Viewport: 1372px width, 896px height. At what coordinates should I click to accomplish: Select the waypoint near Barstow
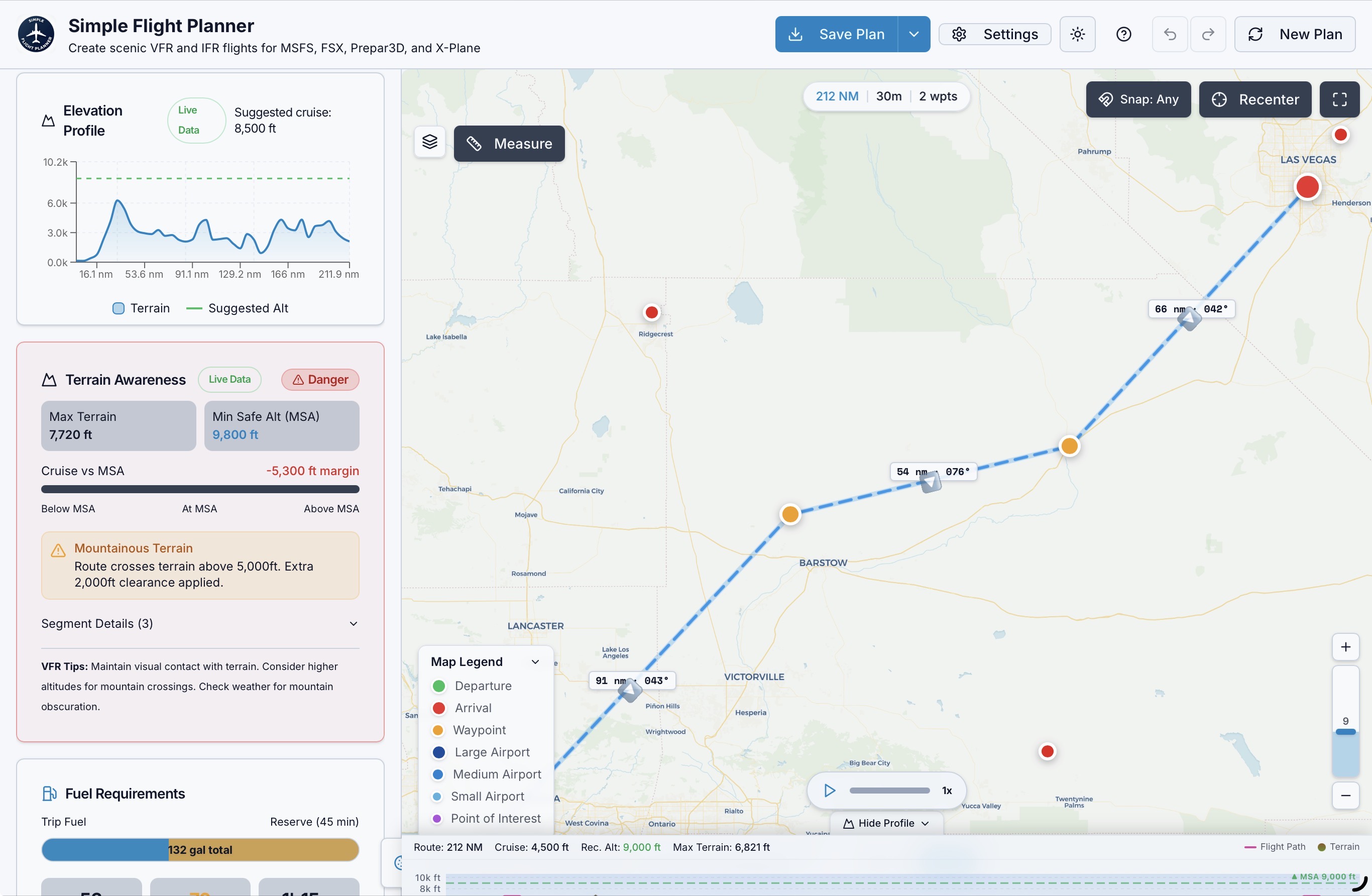click(790, 514)
